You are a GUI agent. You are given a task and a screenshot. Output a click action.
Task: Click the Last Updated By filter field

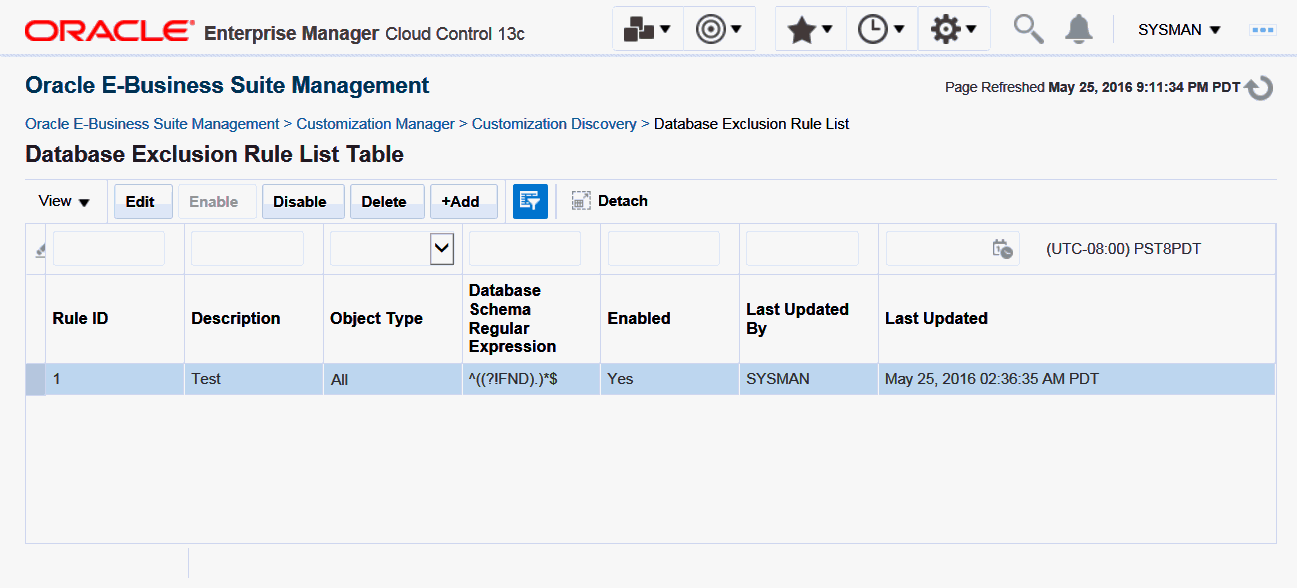tap(803, 249)
